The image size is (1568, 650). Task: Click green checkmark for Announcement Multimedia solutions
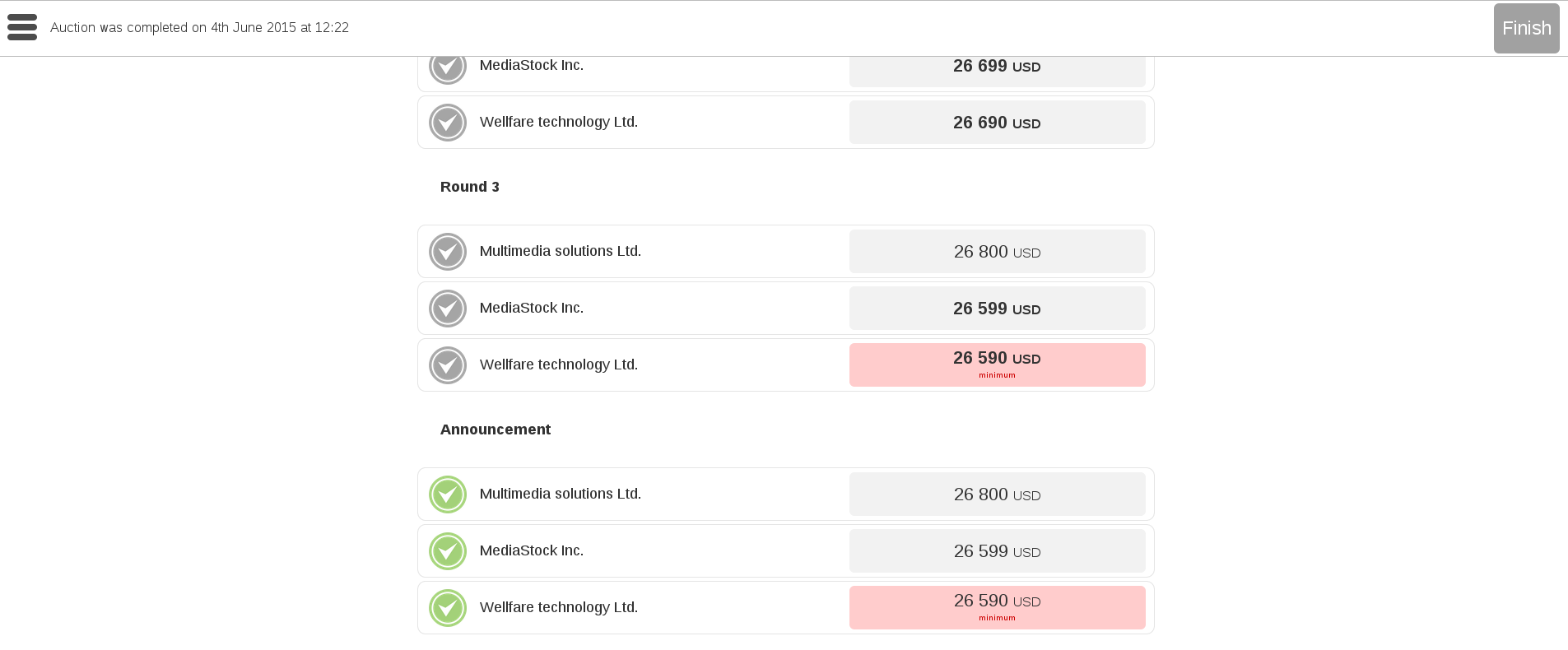click(x=448, y=494)
